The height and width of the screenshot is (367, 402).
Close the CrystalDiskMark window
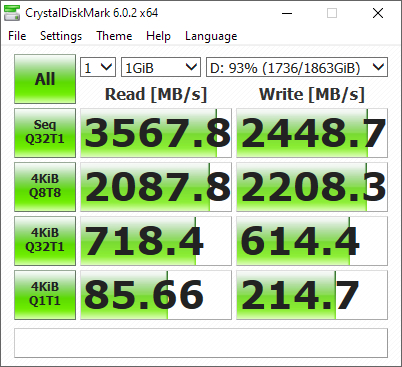tap(378, 13)
